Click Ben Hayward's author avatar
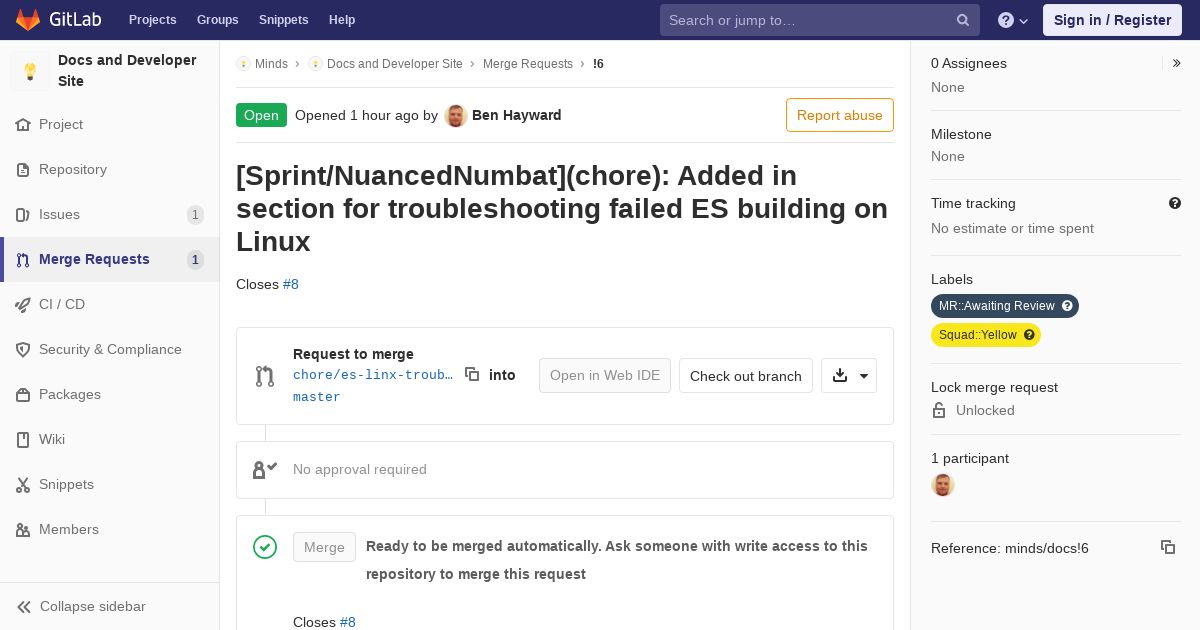This screenshot has width=1200, height=630. 456,115
